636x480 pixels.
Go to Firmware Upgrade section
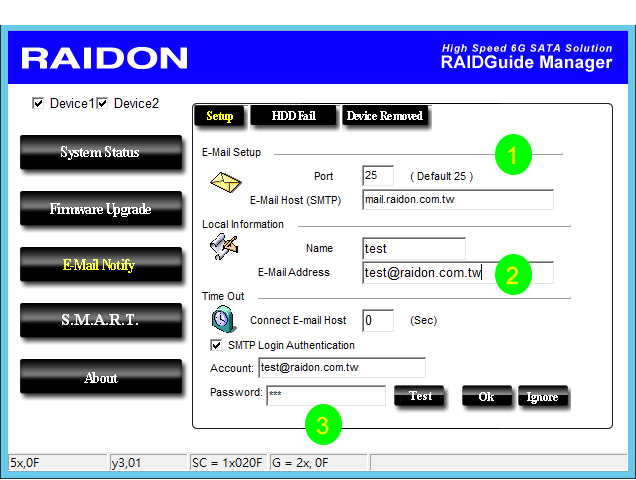(x=100, y=210)
